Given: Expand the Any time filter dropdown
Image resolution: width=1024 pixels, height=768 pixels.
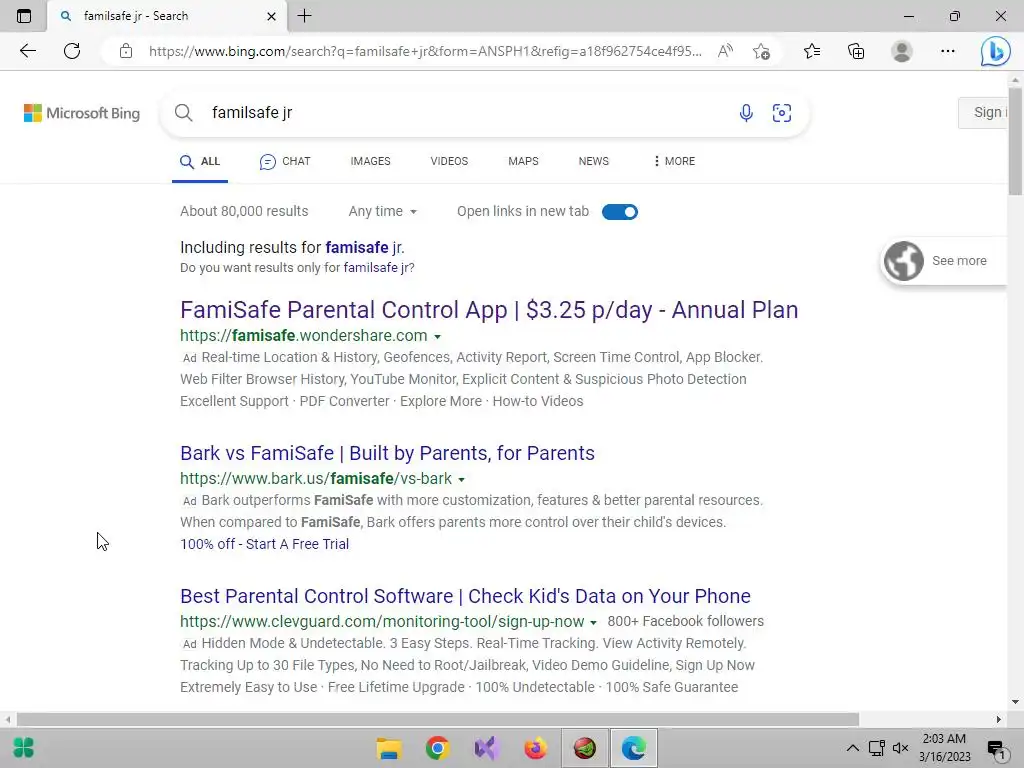Looking at the screenshot, I should (383, 211).
